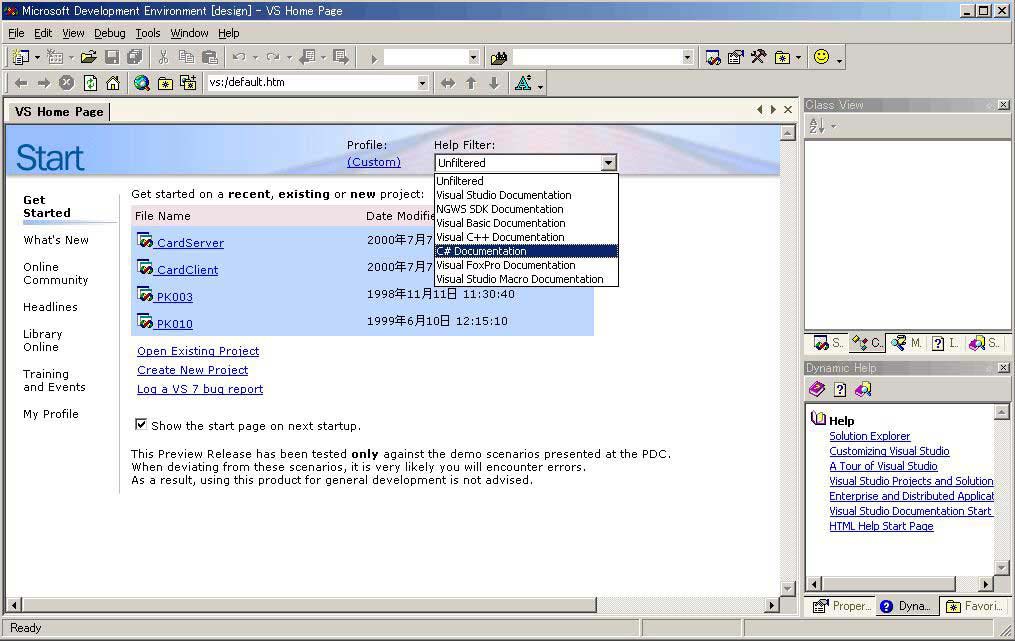Viewport: 1015px width, 641px height.
Task: Click the start page vertical scrollbar down arrow
Action: pos(788,589)
